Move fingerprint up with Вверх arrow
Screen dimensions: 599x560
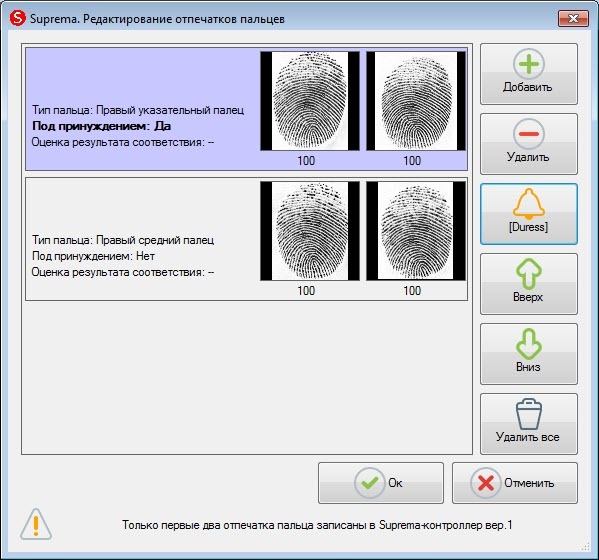point(529,284)
